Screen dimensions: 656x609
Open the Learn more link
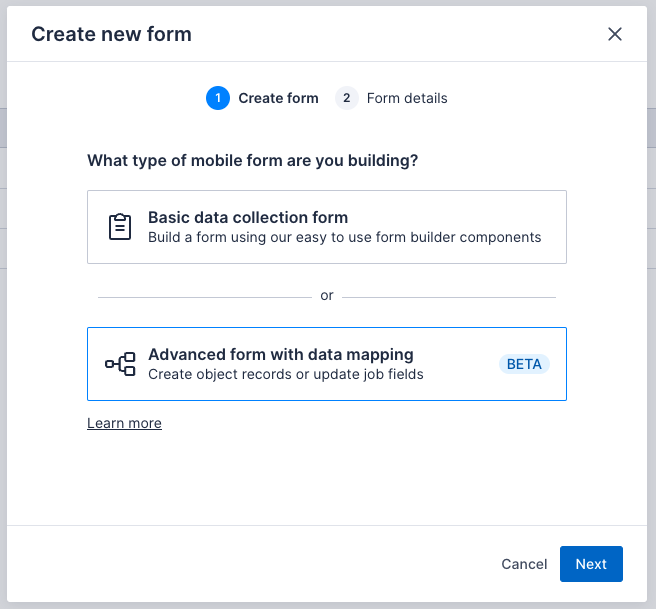[124, 423]
